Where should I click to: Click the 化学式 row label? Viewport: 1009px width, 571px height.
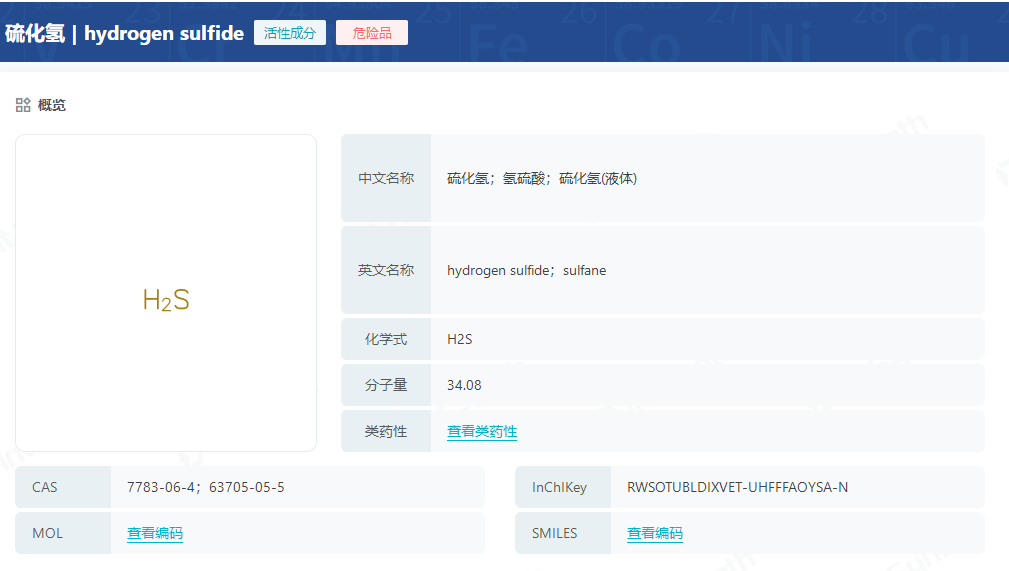(x=386, y=339)
